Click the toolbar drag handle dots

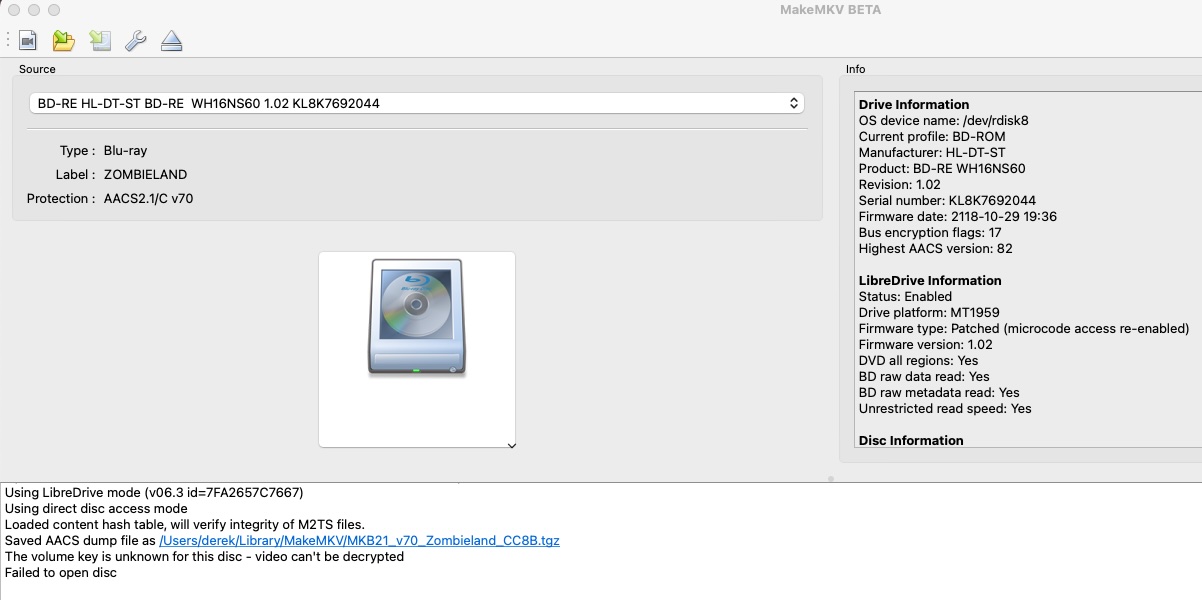(x=8, y=41)
